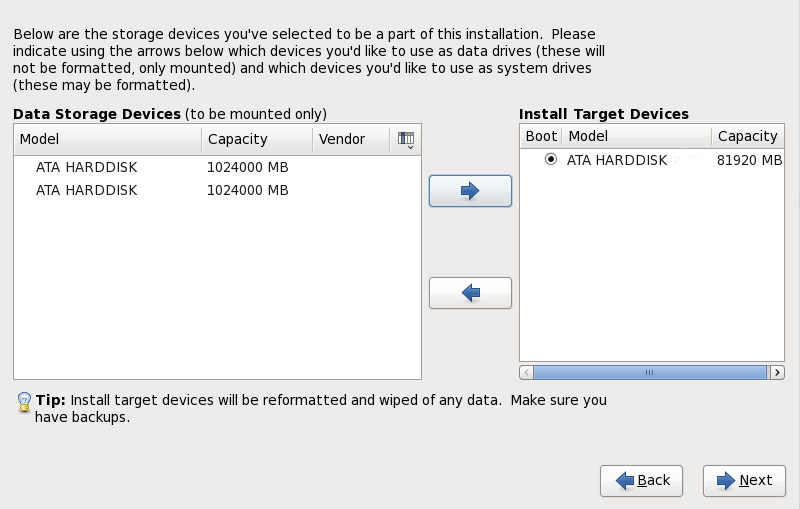The image size is (800, 509).
Task: Sort data devices by Capacity column
Action: pyautogui.click(x=257, y=139)
